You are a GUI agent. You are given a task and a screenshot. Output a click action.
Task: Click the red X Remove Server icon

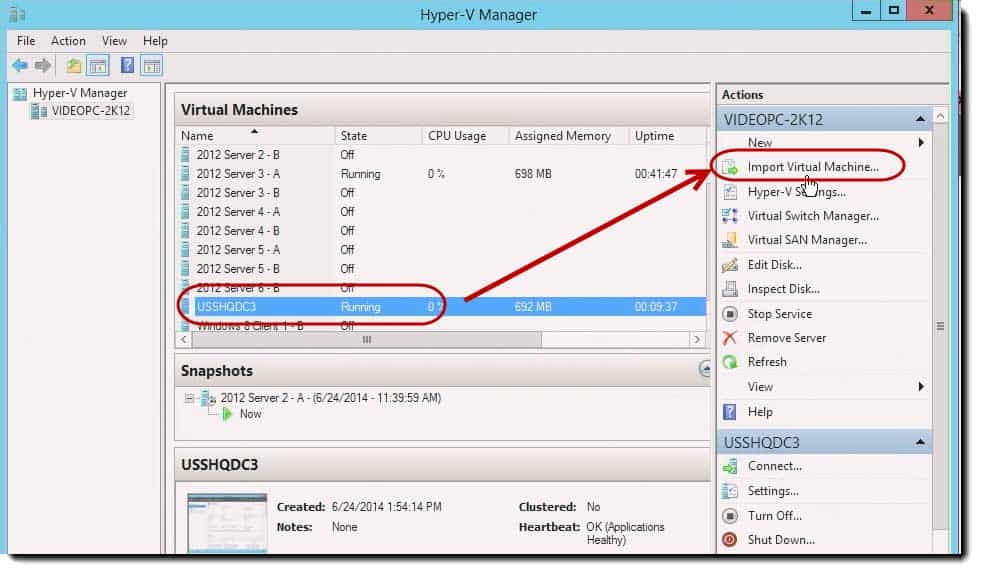pyautogui.click(x=730, y=338)
